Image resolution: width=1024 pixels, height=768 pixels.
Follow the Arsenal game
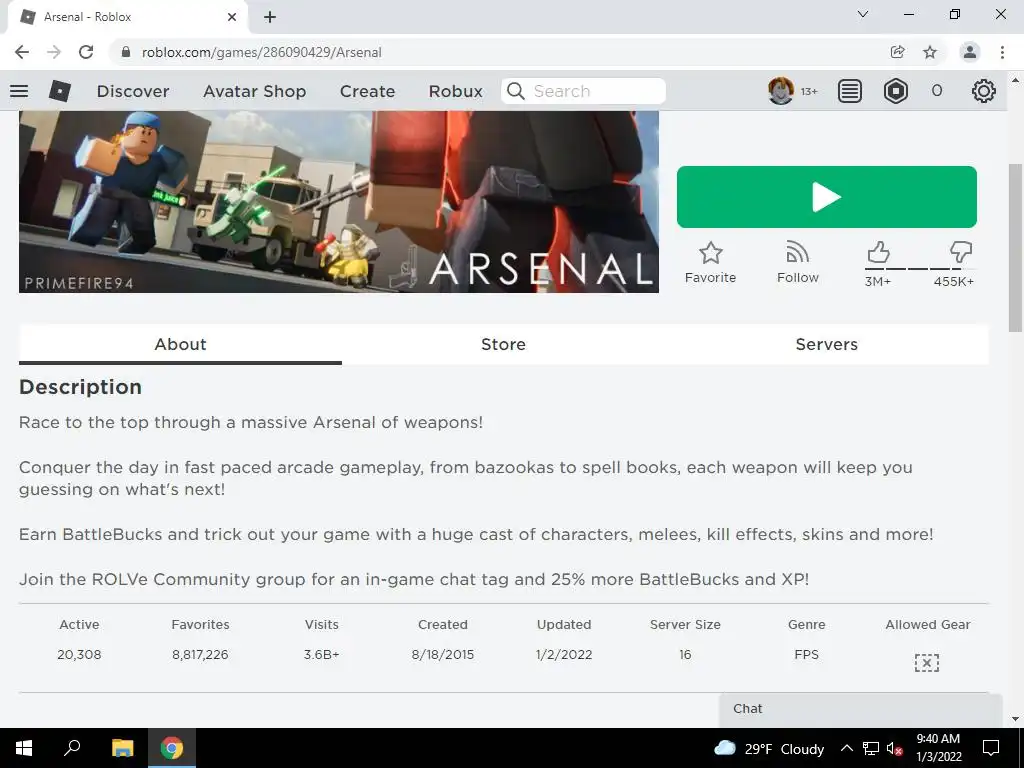click(797, 263)
